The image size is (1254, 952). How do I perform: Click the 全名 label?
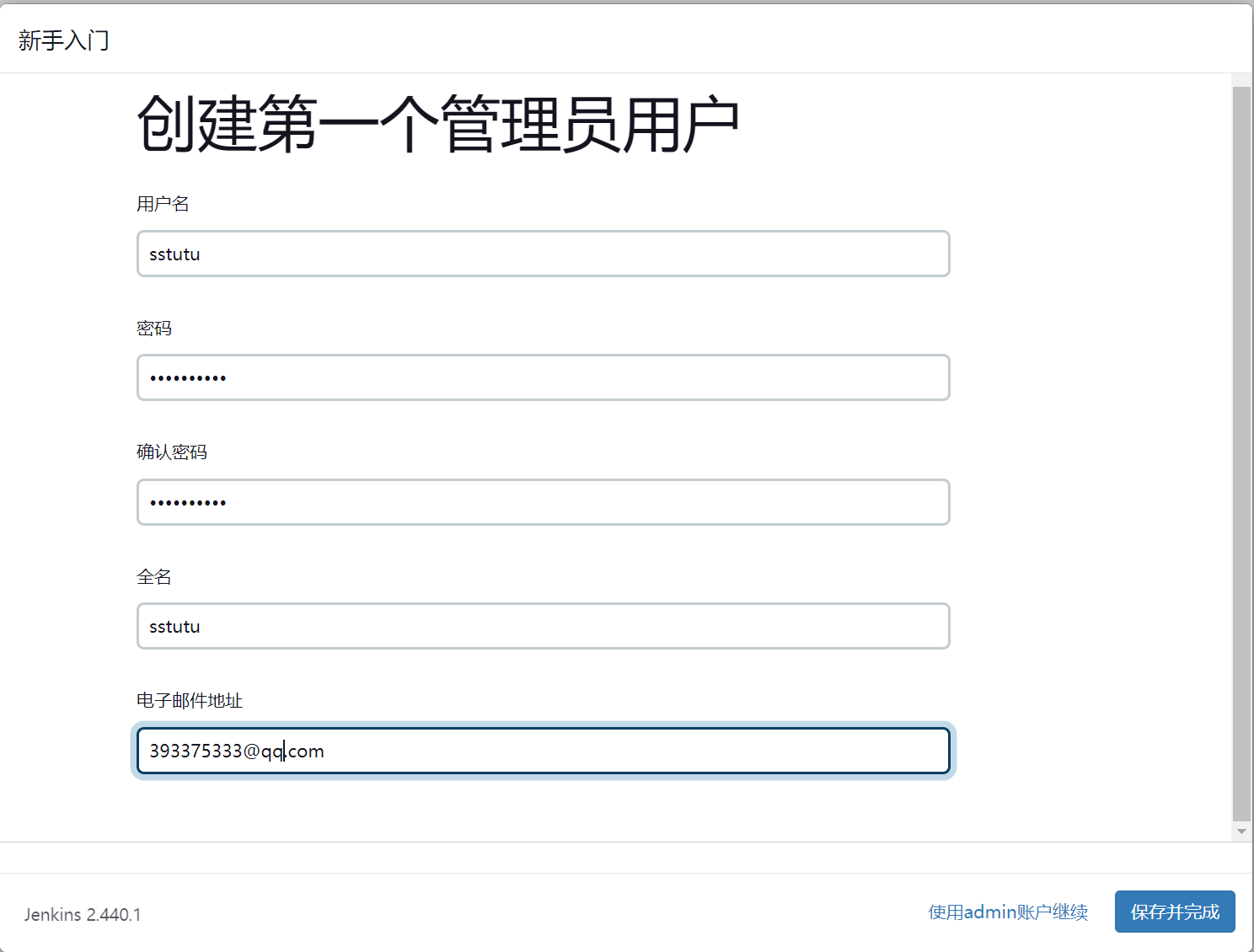tap(154, 577)
